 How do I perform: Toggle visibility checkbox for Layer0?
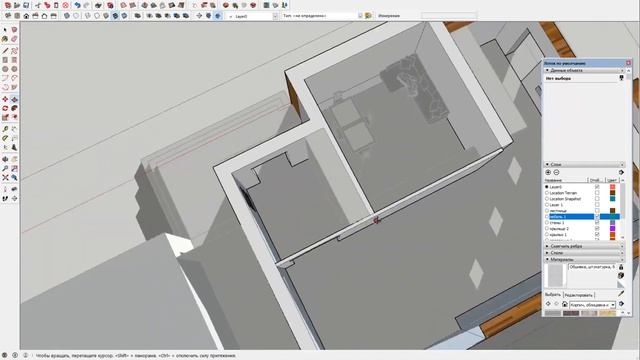597,187
